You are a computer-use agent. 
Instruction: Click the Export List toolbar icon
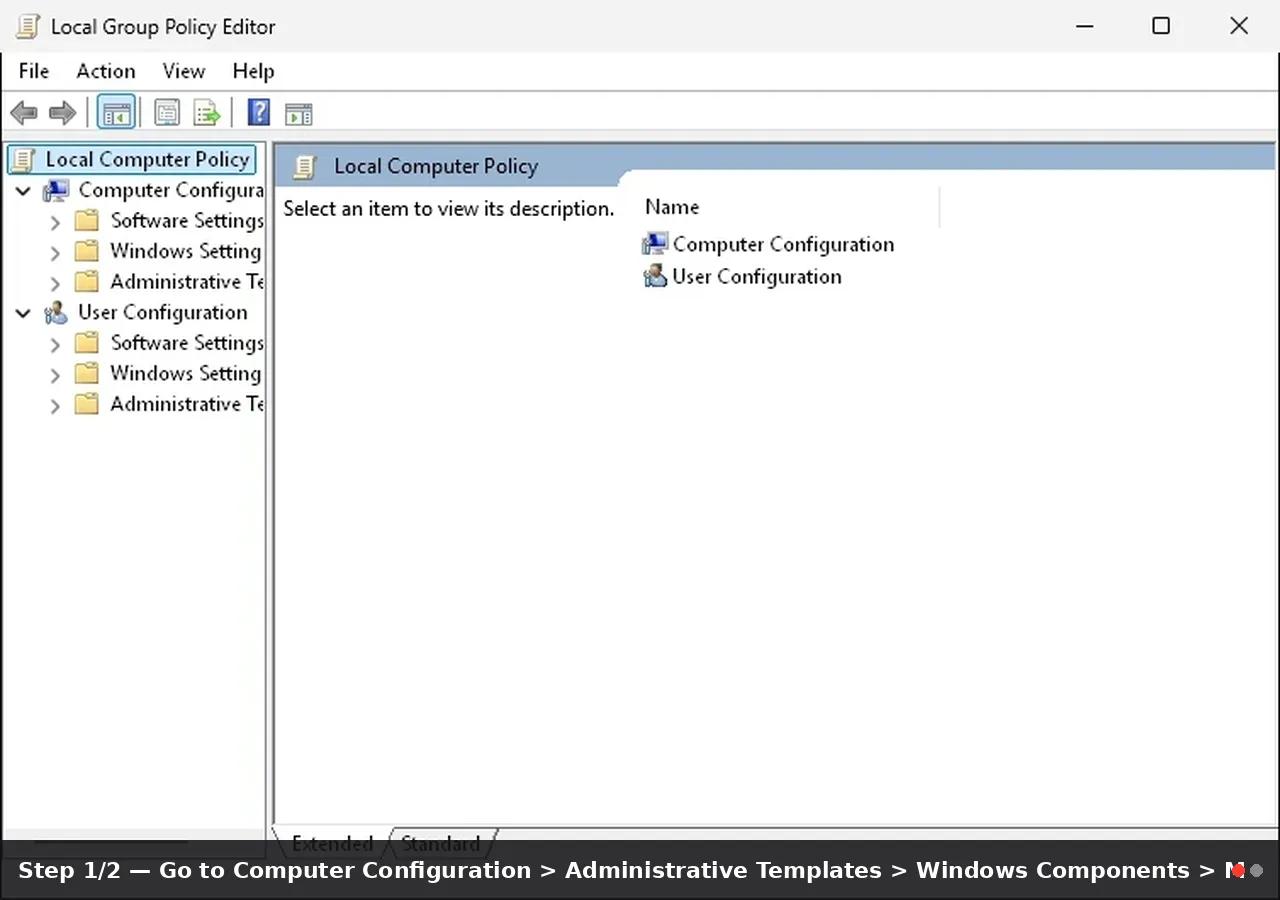click(x=207, y=113)
